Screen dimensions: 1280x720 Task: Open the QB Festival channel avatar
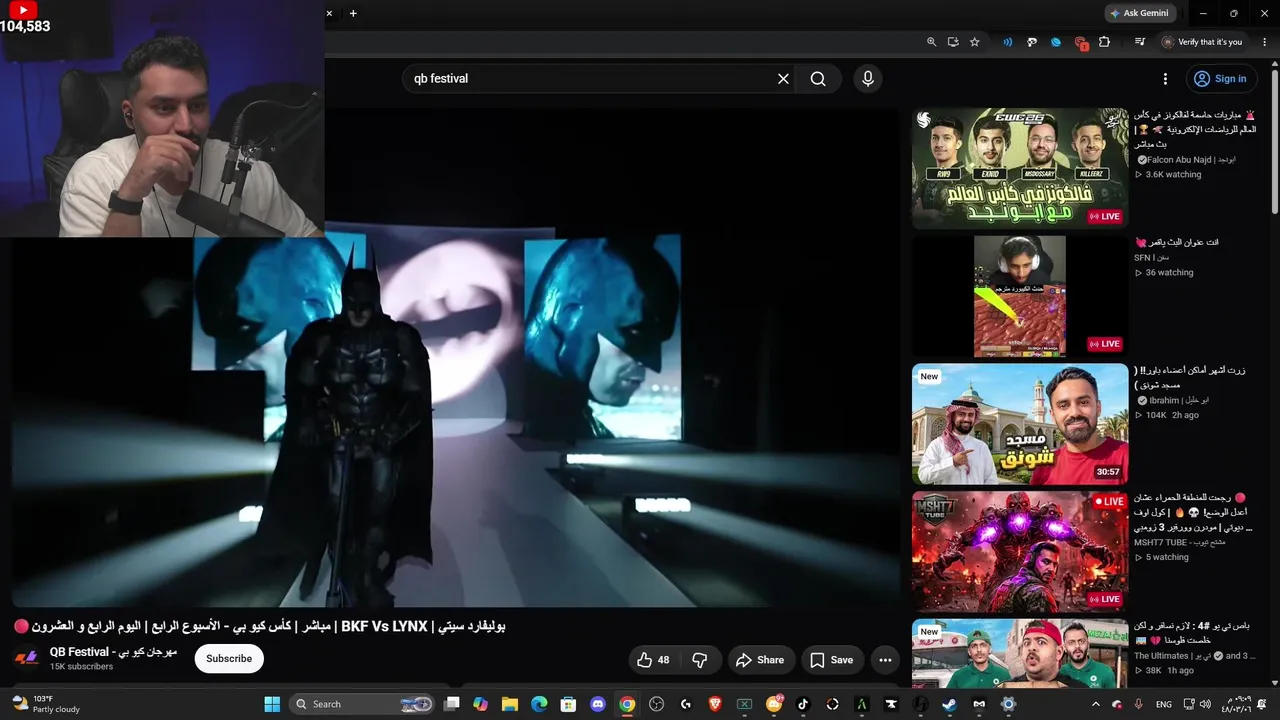pyautogui.click(x=26, y=659)
